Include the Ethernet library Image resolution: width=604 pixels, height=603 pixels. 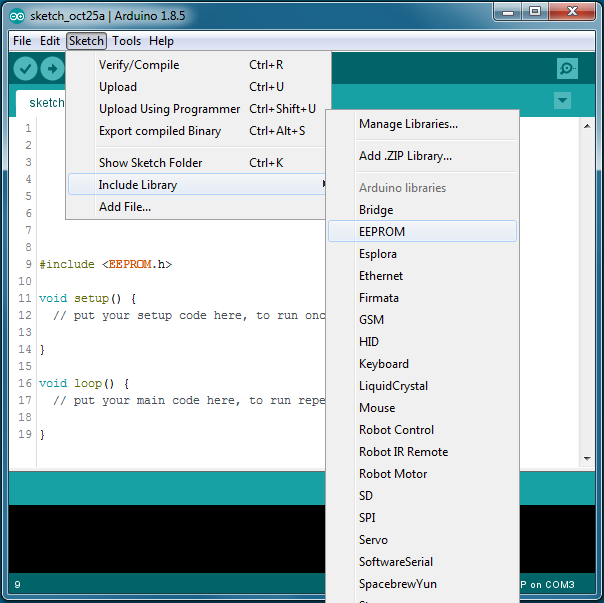[x=422, y=275]
